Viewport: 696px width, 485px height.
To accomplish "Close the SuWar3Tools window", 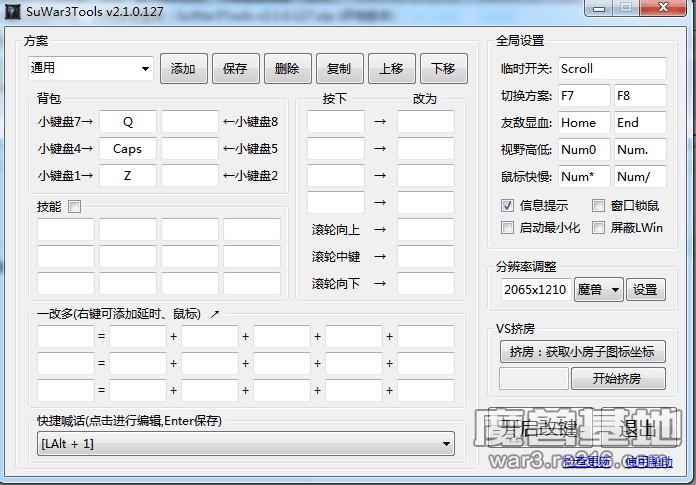I will pyautogui.click(x=664, y=8).
